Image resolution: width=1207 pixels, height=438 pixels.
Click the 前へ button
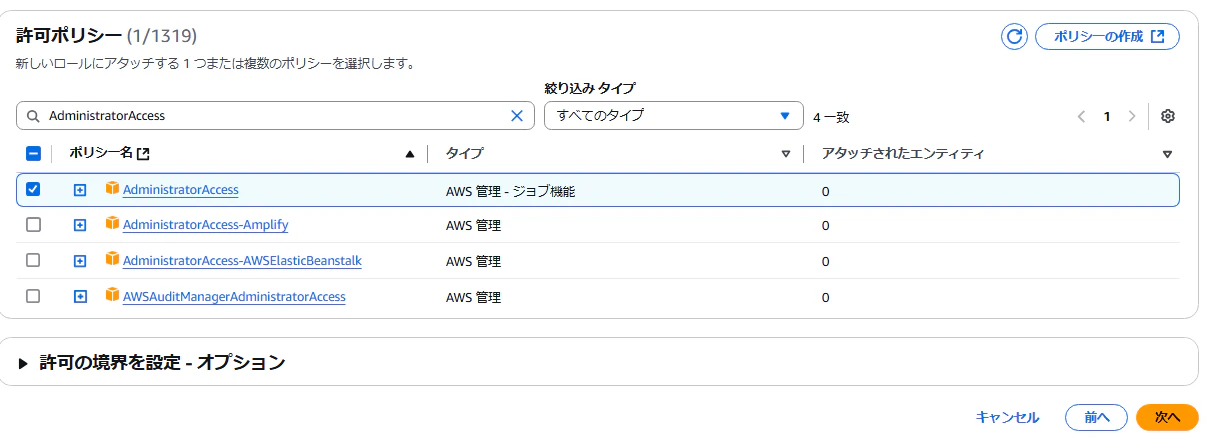[x=1097, y=417]
